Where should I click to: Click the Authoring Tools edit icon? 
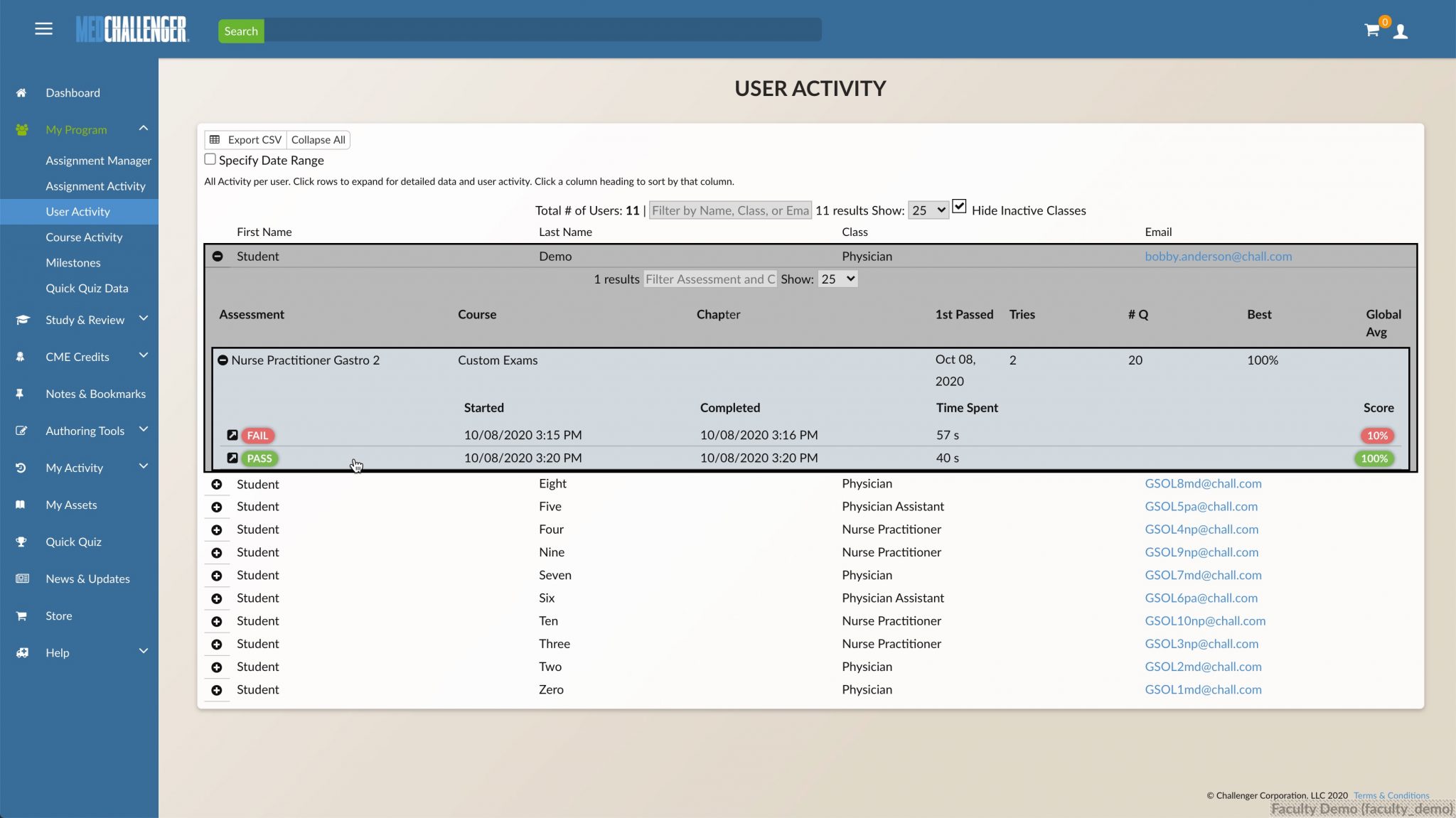[21, 431]
